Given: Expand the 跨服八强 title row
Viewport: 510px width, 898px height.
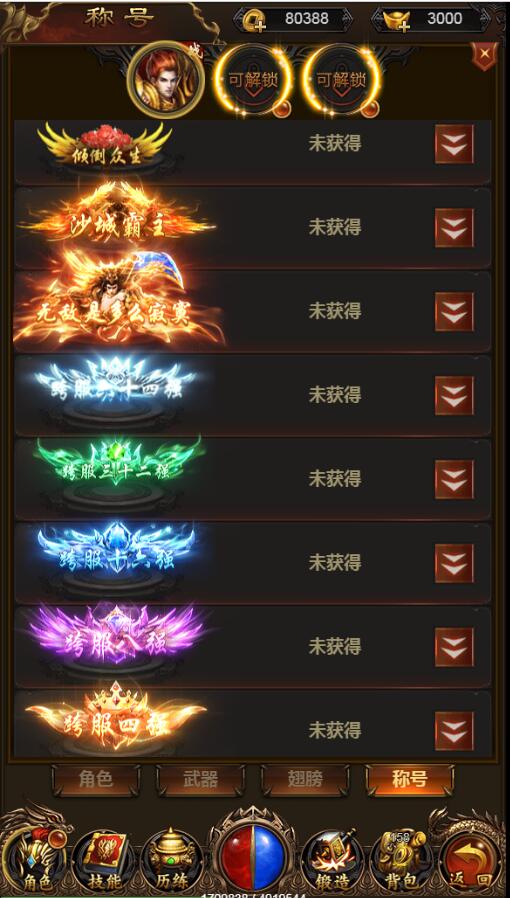Looking at the screenshot, I should (454, 647).
